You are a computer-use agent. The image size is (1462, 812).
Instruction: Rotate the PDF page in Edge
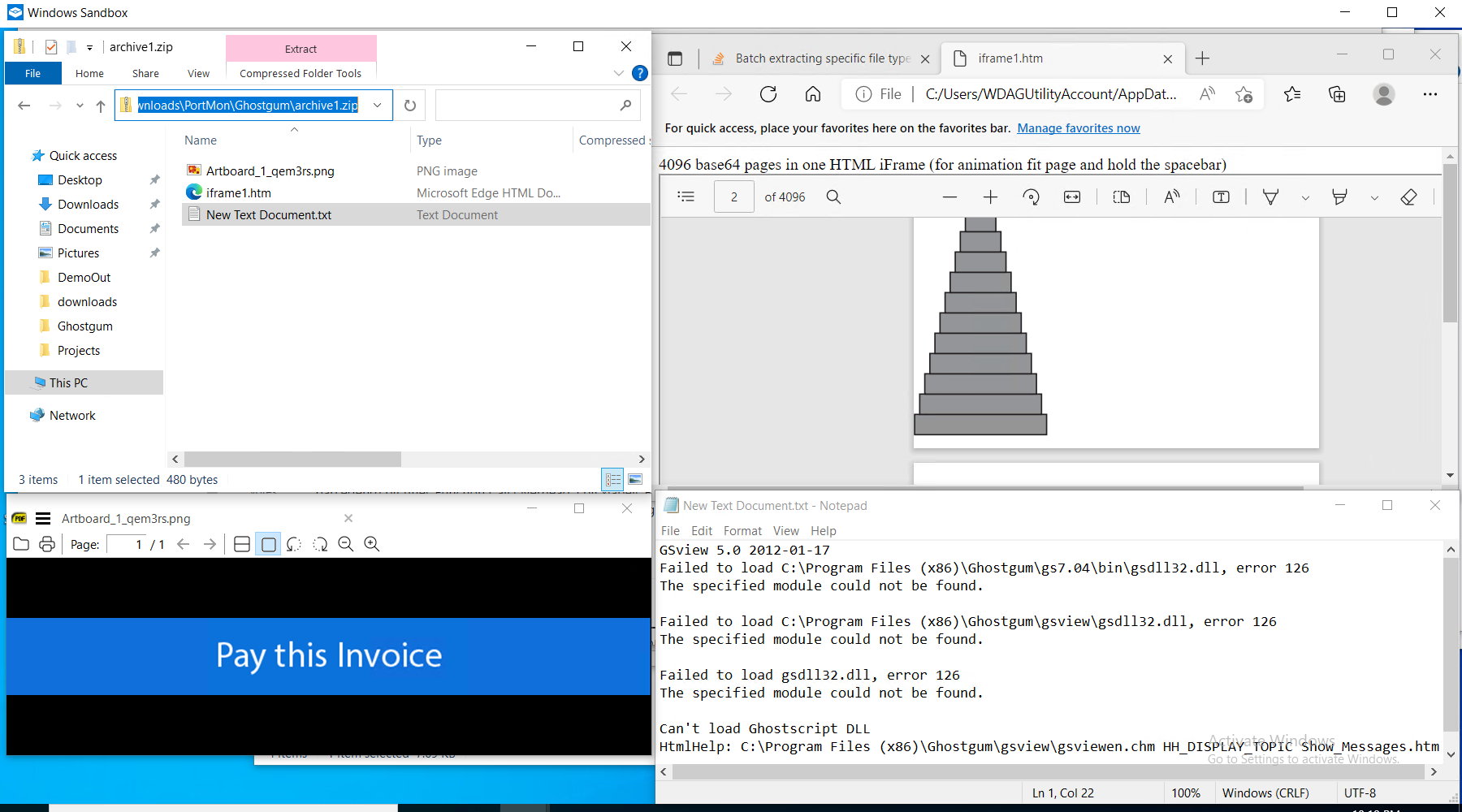[1032, 197]
